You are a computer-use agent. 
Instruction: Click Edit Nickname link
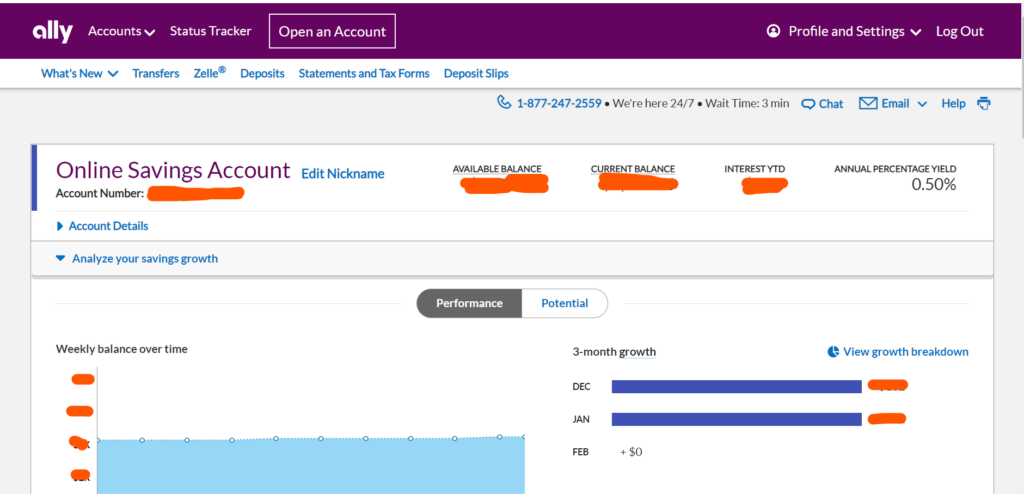pos(343,174)
